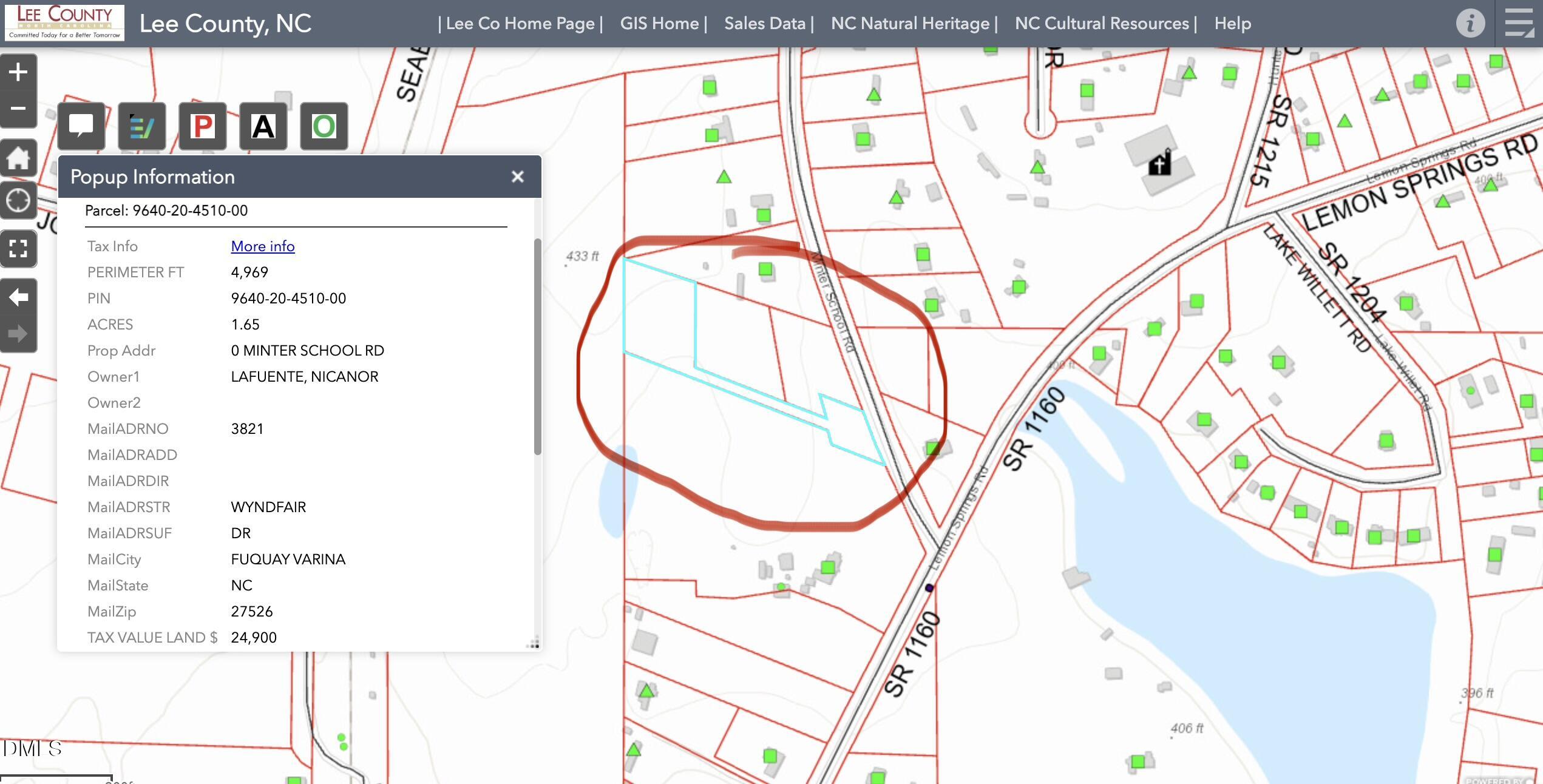This screenshot has width=1543, height=784.
Task: Click the green O widget button
Action: (x=324, y=126)
